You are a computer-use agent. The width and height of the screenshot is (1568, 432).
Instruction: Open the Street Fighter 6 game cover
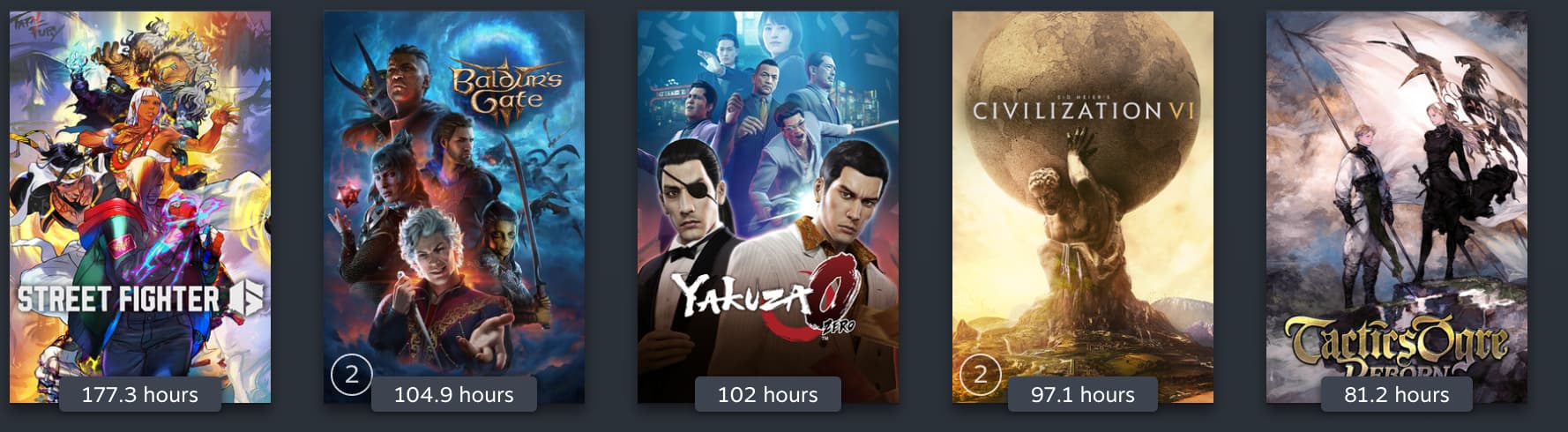(x=140, y=206)
